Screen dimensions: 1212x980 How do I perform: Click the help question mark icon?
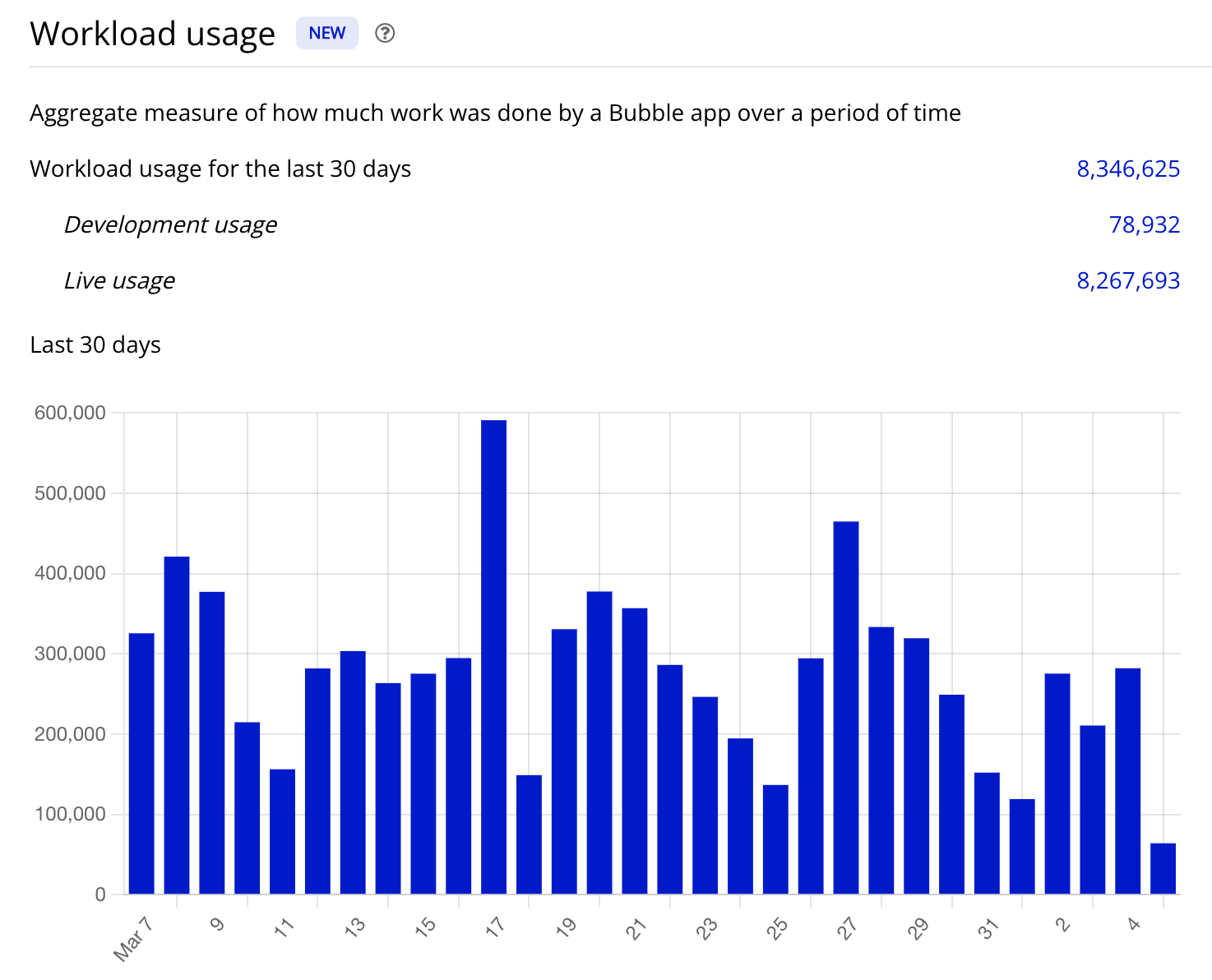coord(385,33)
